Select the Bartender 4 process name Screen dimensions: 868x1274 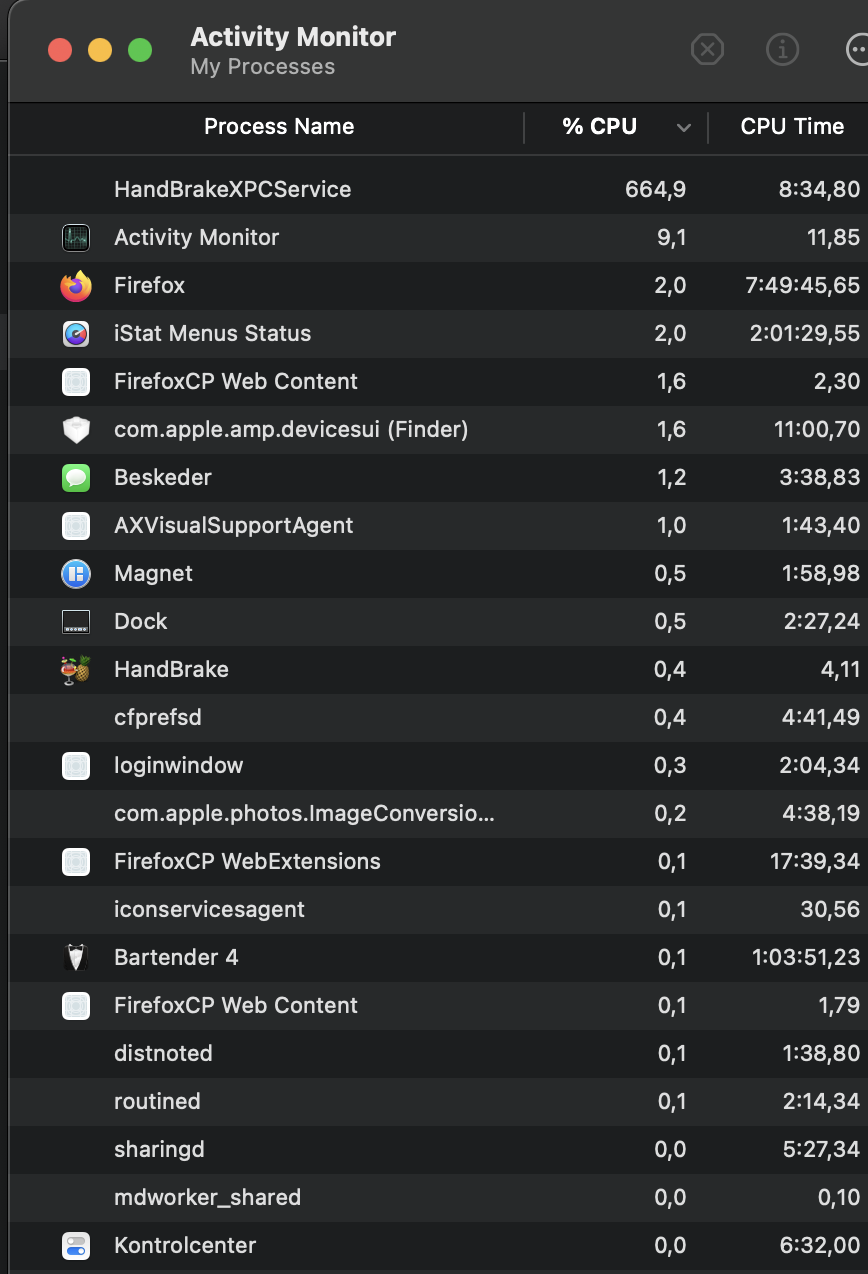176,957
